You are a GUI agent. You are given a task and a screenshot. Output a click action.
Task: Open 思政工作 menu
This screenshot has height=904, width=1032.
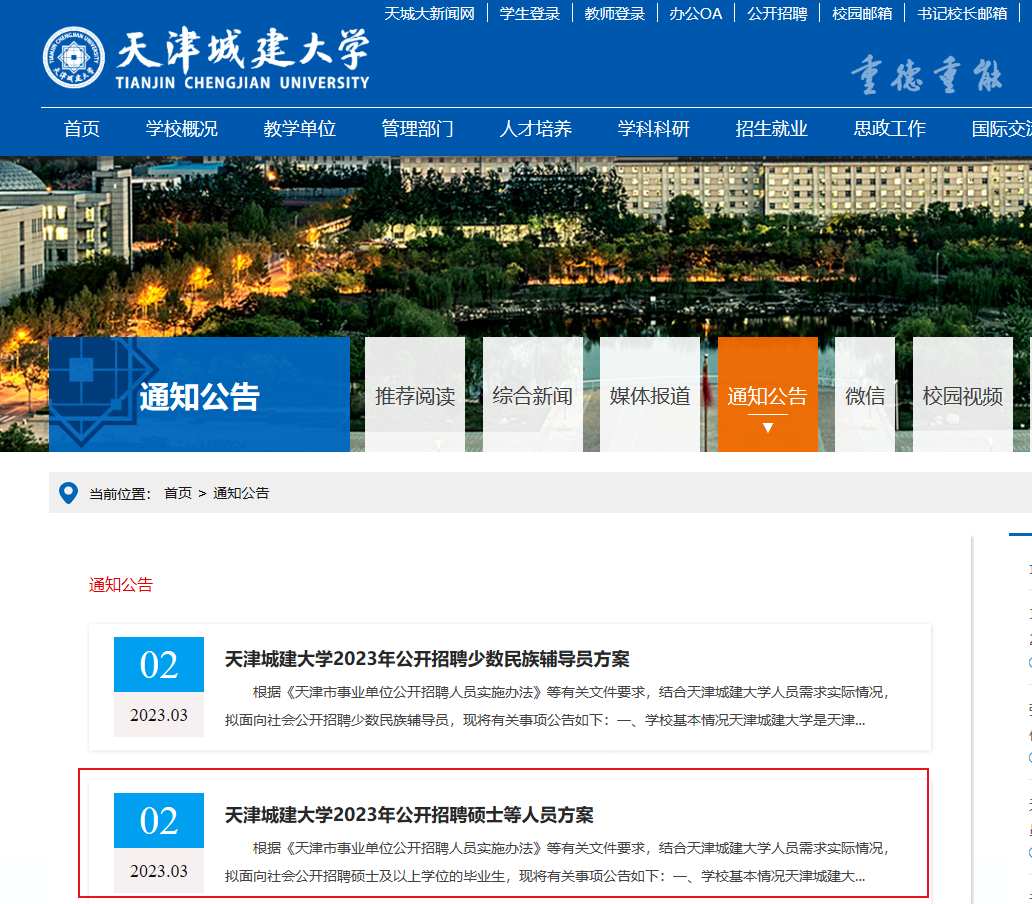point(890,128)
